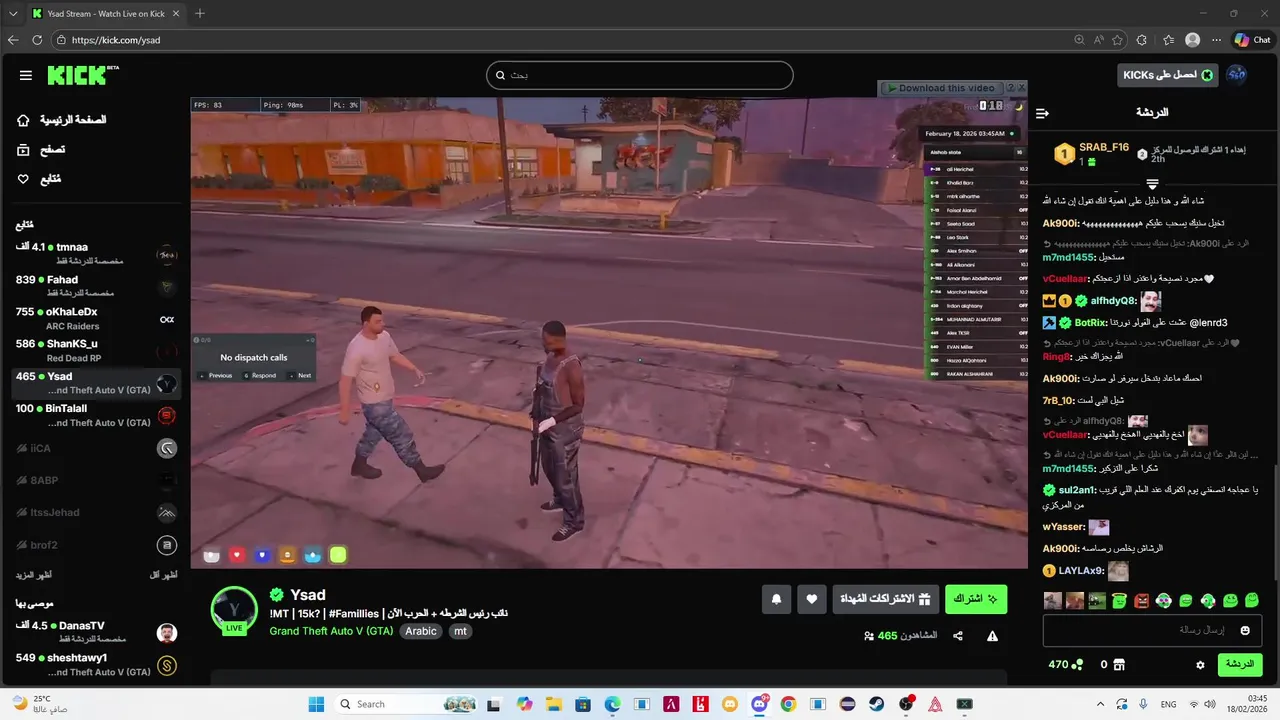Select the mt stream tag
Viewport: 1280px width, 720px height.
pyautogui.click(x=460, y=631)
